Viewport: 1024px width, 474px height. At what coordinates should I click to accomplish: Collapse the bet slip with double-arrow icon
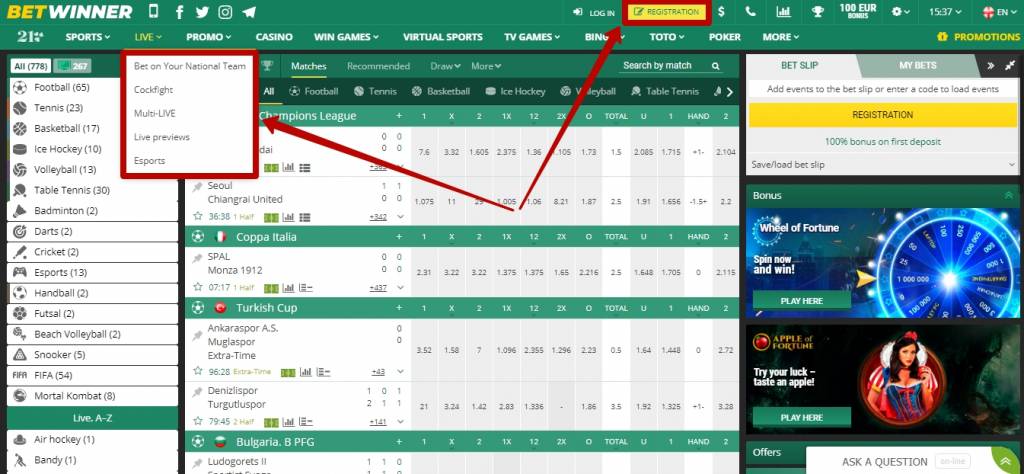(x=991, y=65)
